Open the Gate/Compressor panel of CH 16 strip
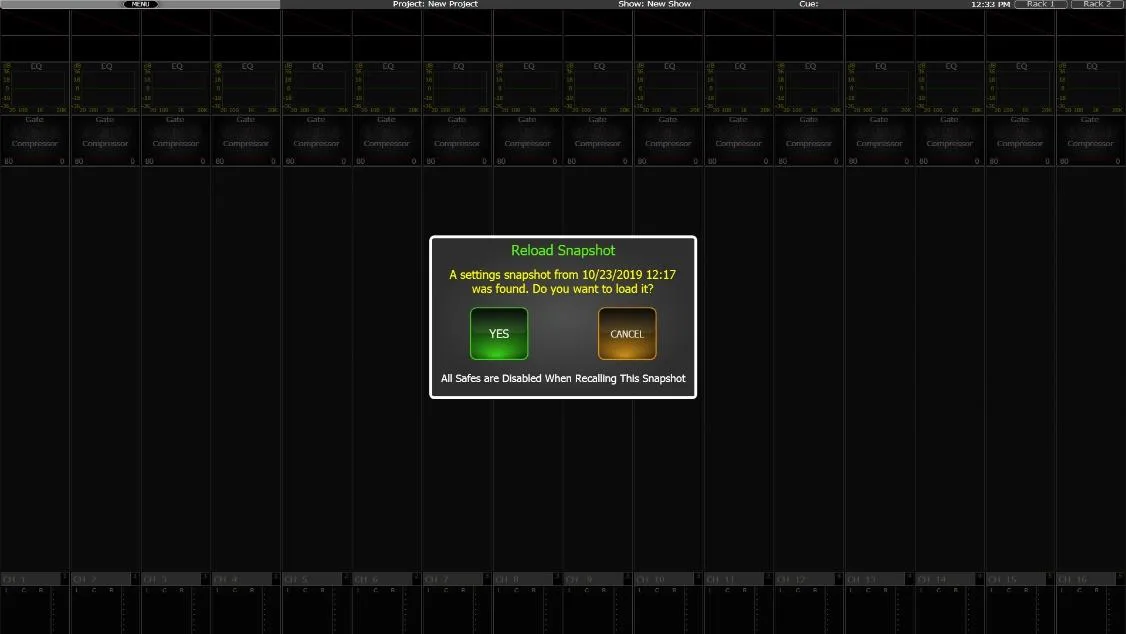This screenshot has width=1126, height=634. (1090, 141)
